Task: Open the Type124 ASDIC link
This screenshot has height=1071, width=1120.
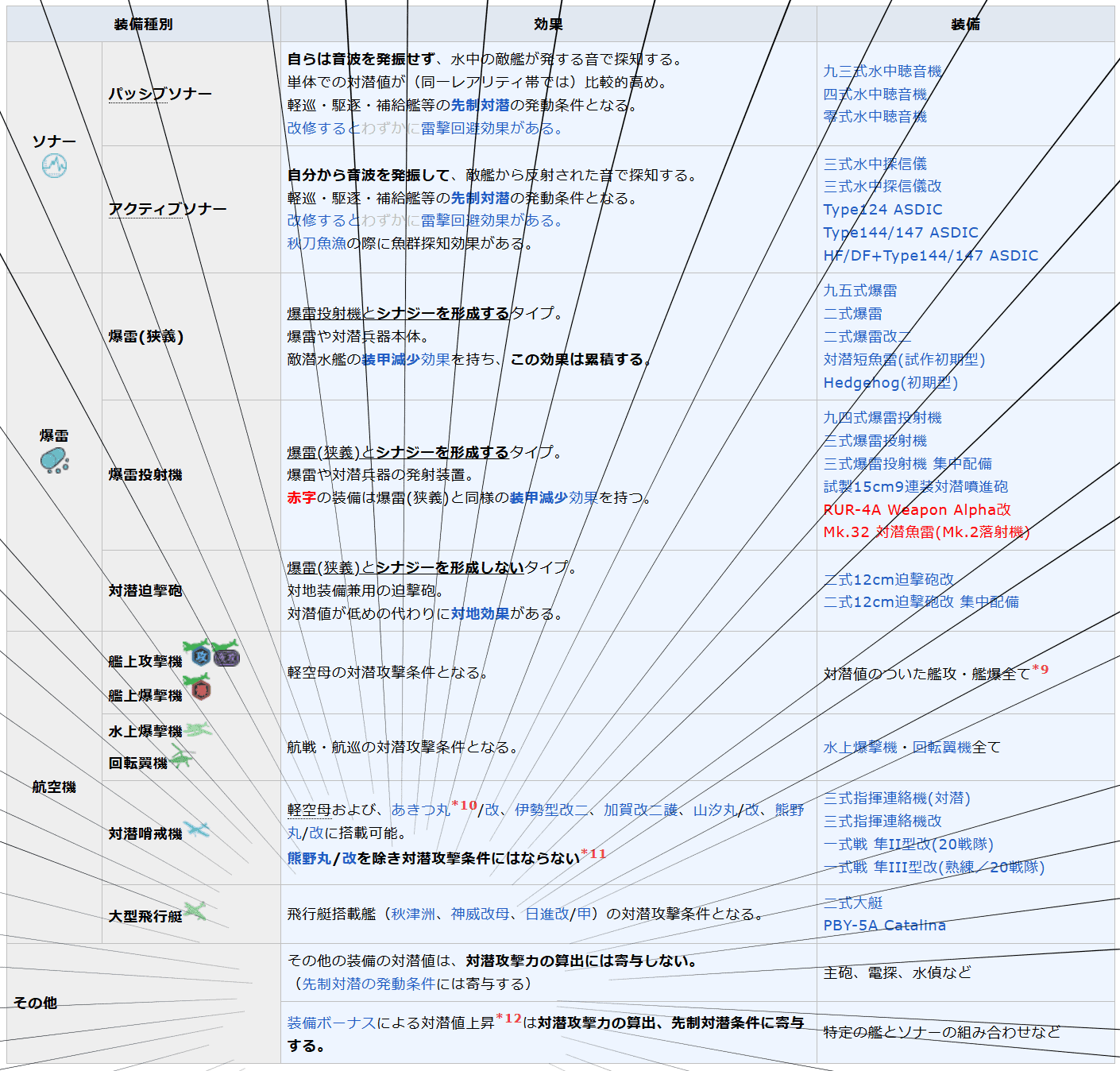Action: 882,210
